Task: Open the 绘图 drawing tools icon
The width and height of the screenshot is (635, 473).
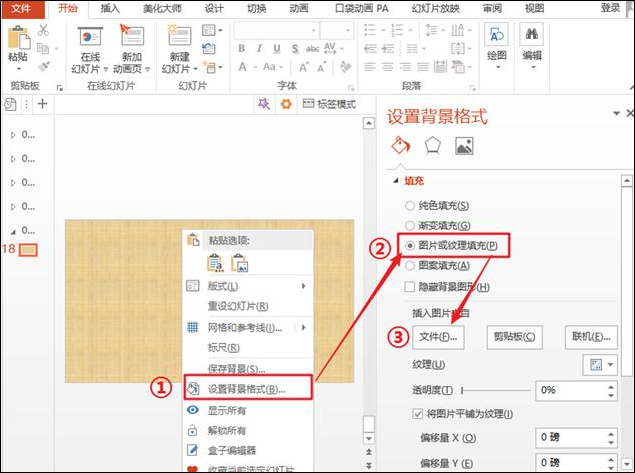Action: point(496,35)
